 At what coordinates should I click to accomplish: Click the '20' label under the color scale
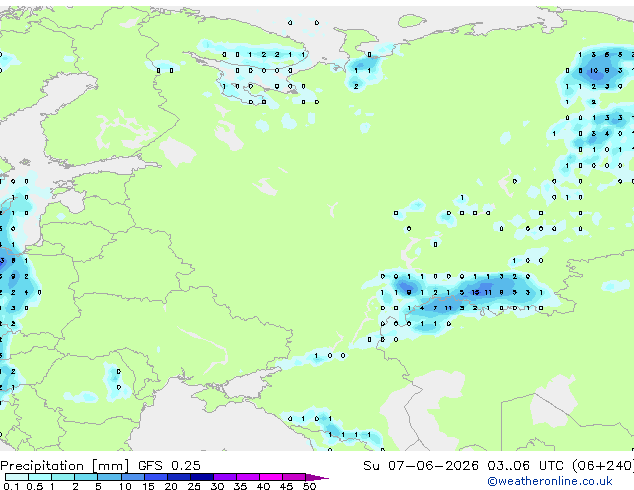point(171,486)
